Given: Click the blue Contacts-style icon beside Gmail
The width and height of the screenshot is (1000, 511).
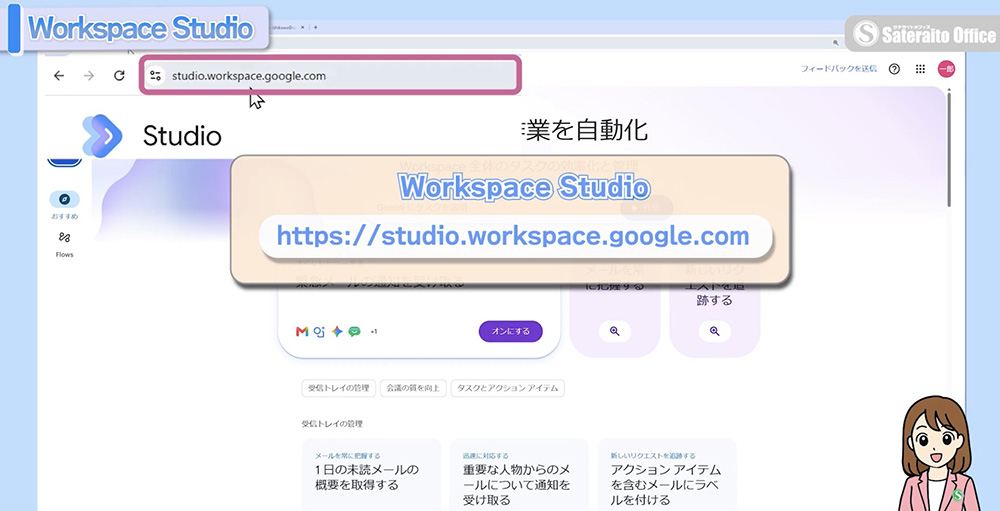Looking at the screenshot, I should (320, 332).
